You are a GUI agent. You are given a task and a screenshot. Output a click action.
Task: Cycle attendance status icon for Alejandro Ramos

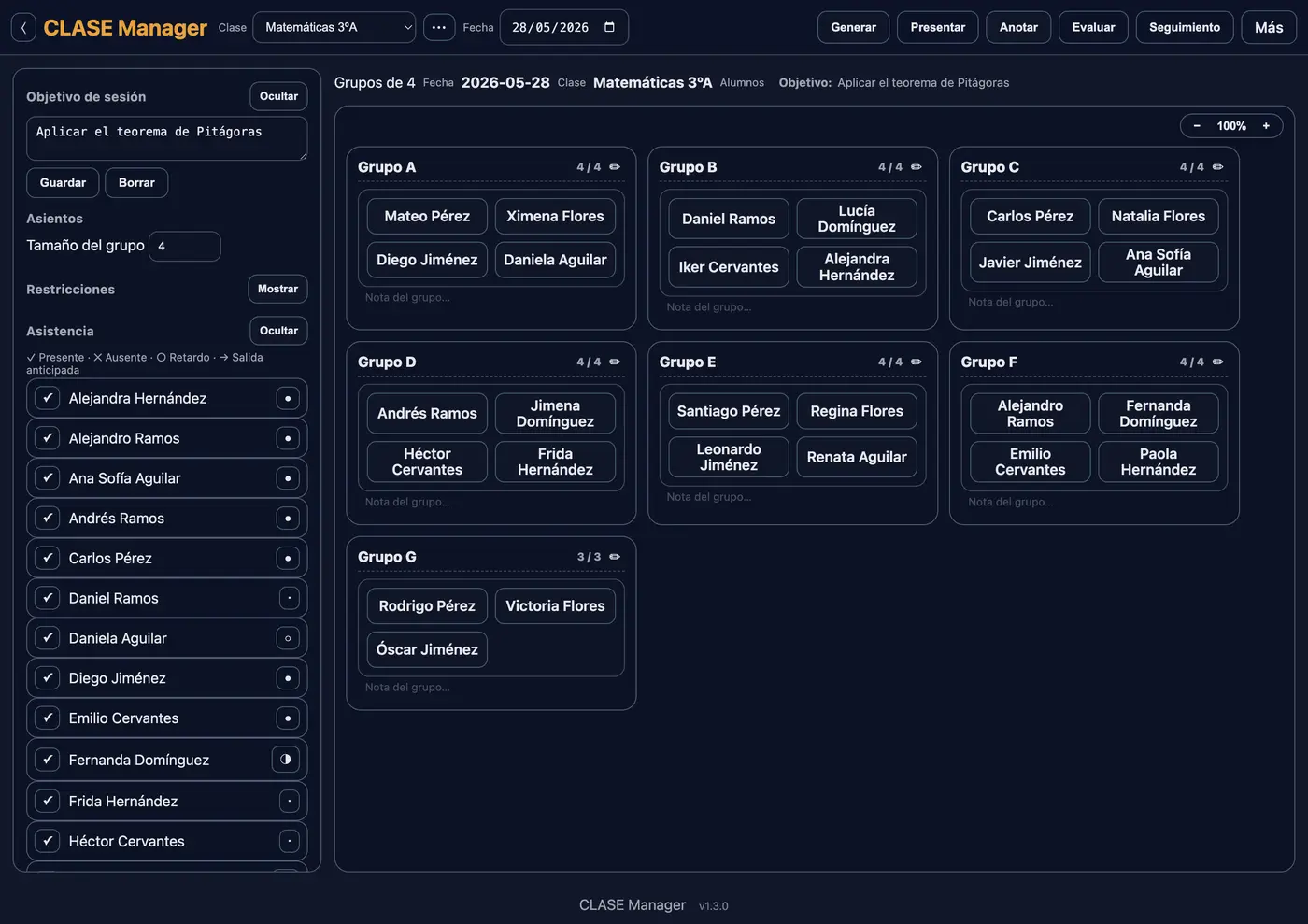point(288,439)
